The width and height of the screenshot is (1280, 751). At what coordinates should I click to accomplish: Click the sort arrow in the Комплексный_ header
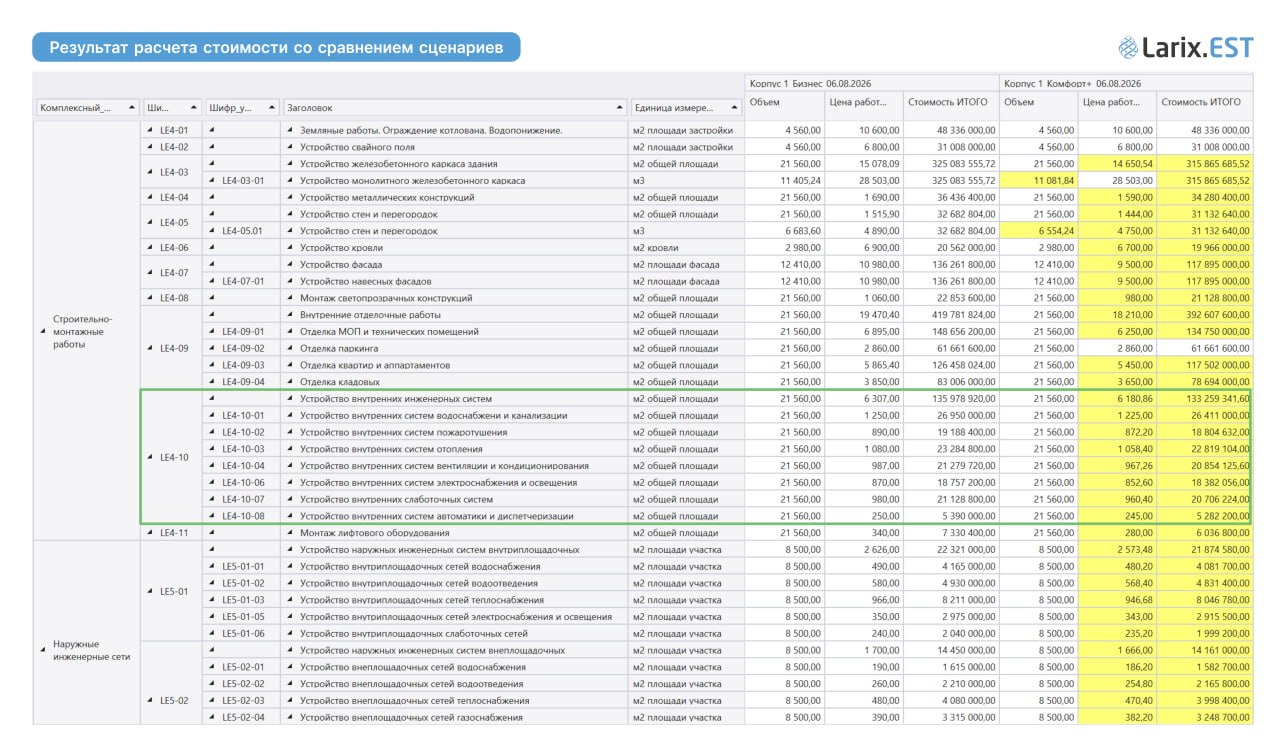tap(132, 107)
